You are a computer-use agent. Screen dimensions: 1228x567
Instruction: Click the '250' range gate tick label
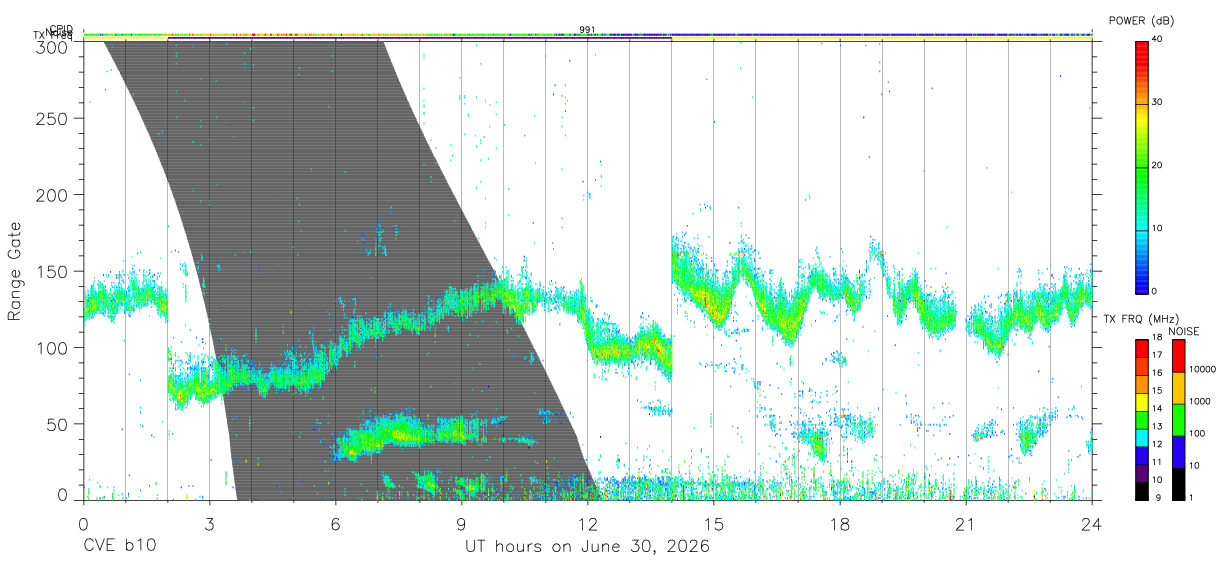click(x=51, y=118)
